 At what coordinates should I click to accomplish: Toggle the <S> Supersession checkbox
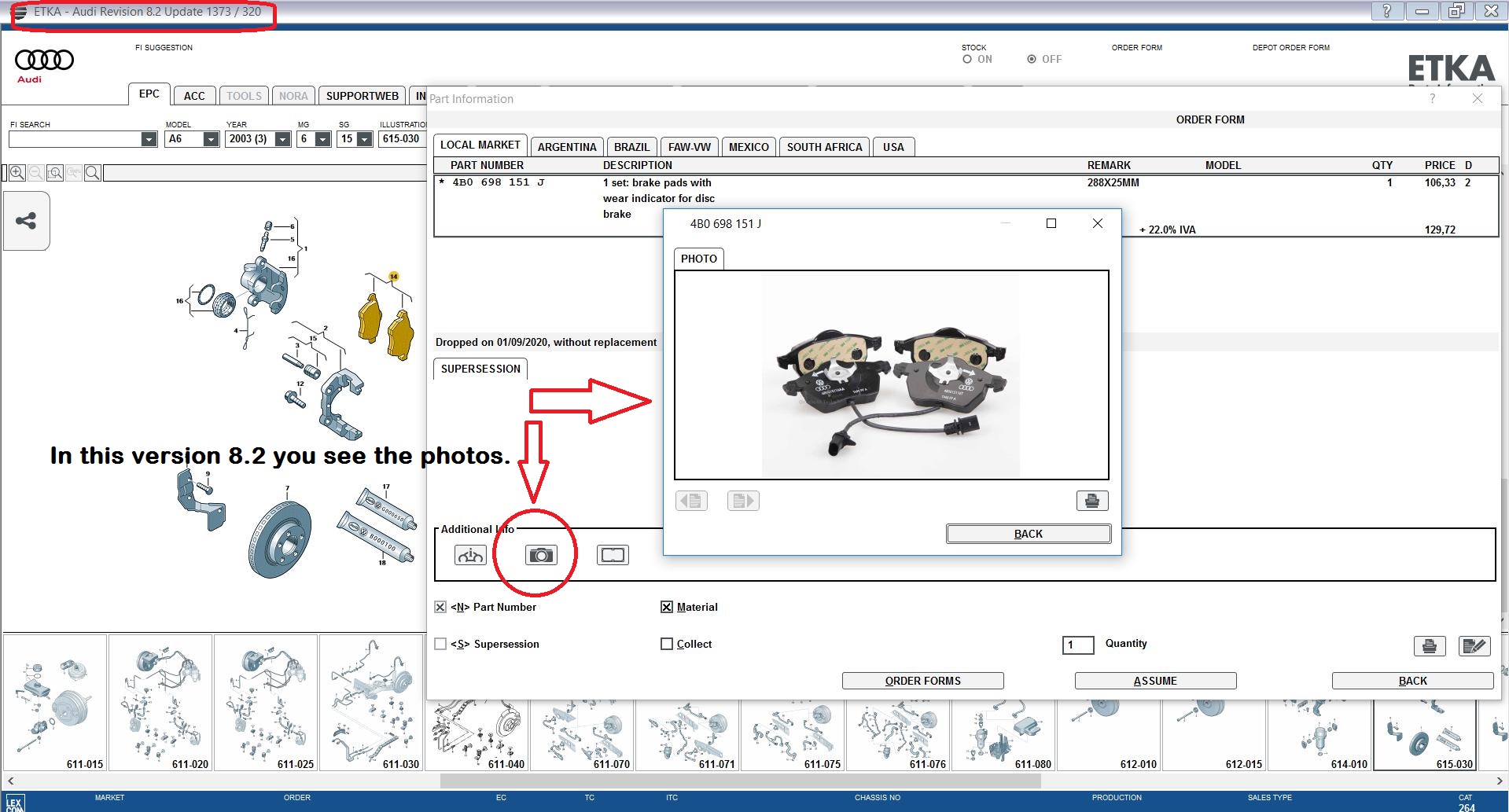[440, 644]
